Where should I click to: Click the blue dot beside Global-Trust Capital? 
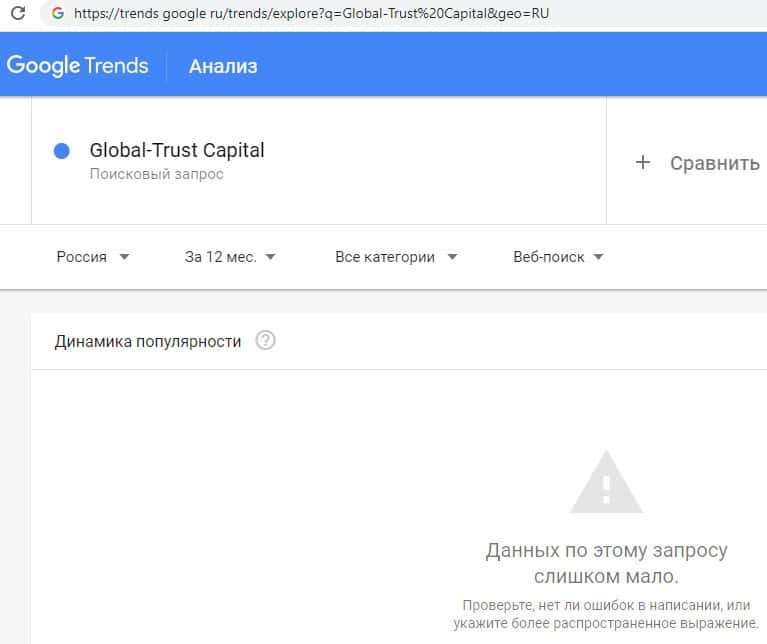pos(61,151)
